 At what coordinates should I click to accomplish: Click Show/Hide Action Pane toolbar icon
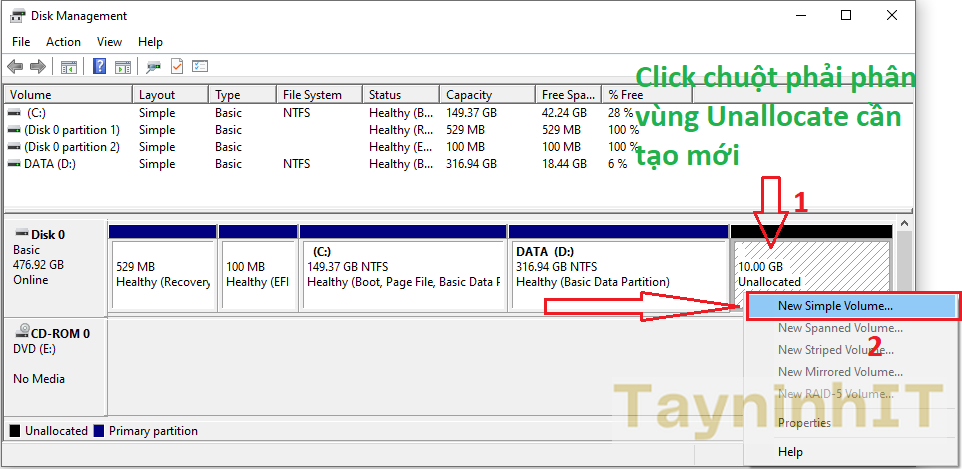point(122,67)
